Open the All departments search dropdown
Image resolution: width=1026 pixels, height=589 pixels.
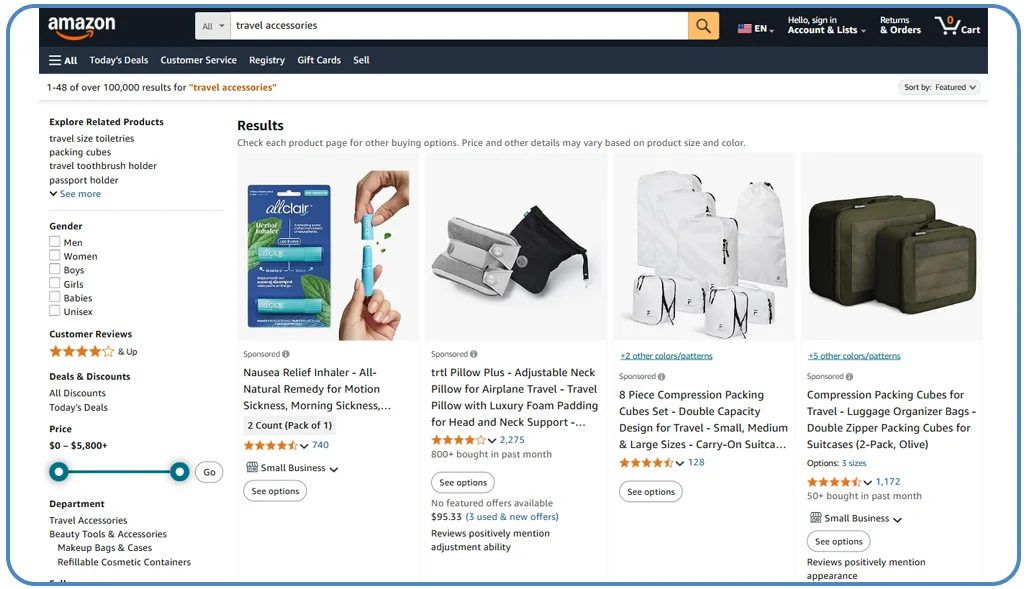tap(213, 26)
